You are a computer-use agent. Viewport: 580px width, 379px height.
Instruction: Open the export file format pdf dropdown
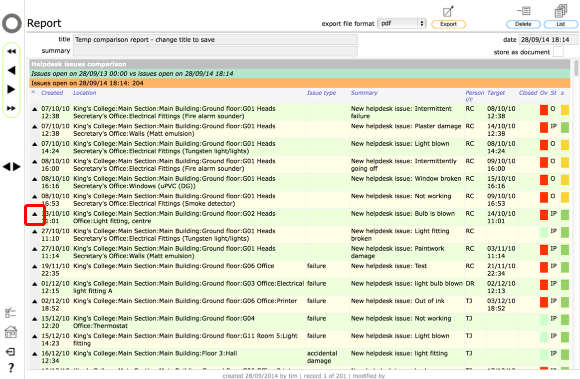coord(402,23)
